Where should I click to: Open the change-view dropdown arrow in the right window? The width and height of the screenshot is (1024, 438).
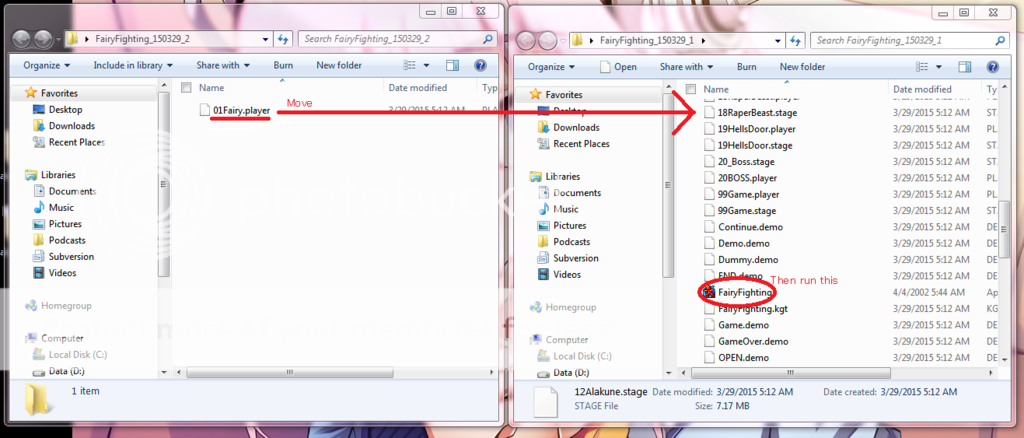[942, 67]
